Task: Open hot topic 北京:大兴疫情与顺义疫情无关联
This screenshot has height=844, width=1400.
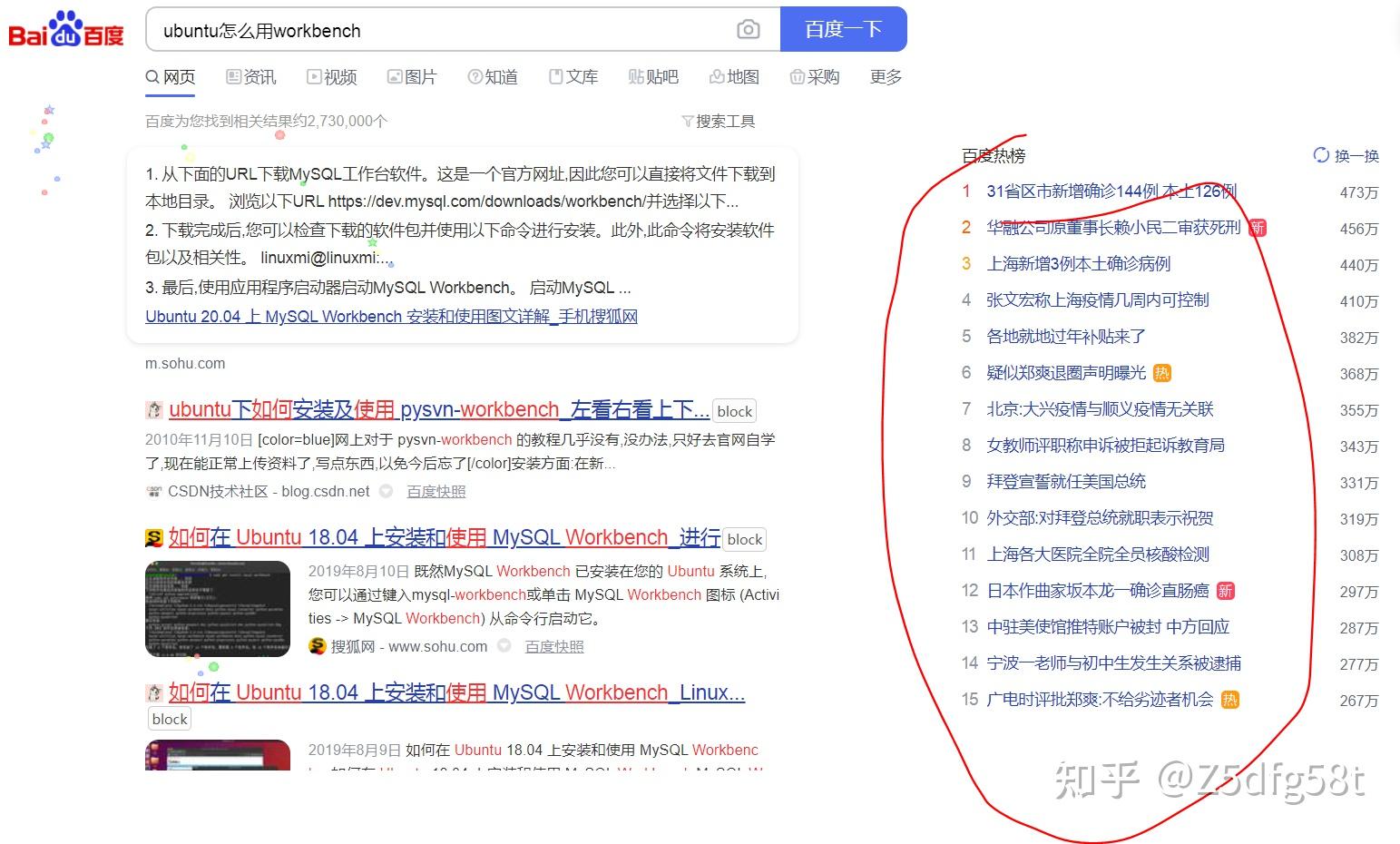Action: point(1100,409)
